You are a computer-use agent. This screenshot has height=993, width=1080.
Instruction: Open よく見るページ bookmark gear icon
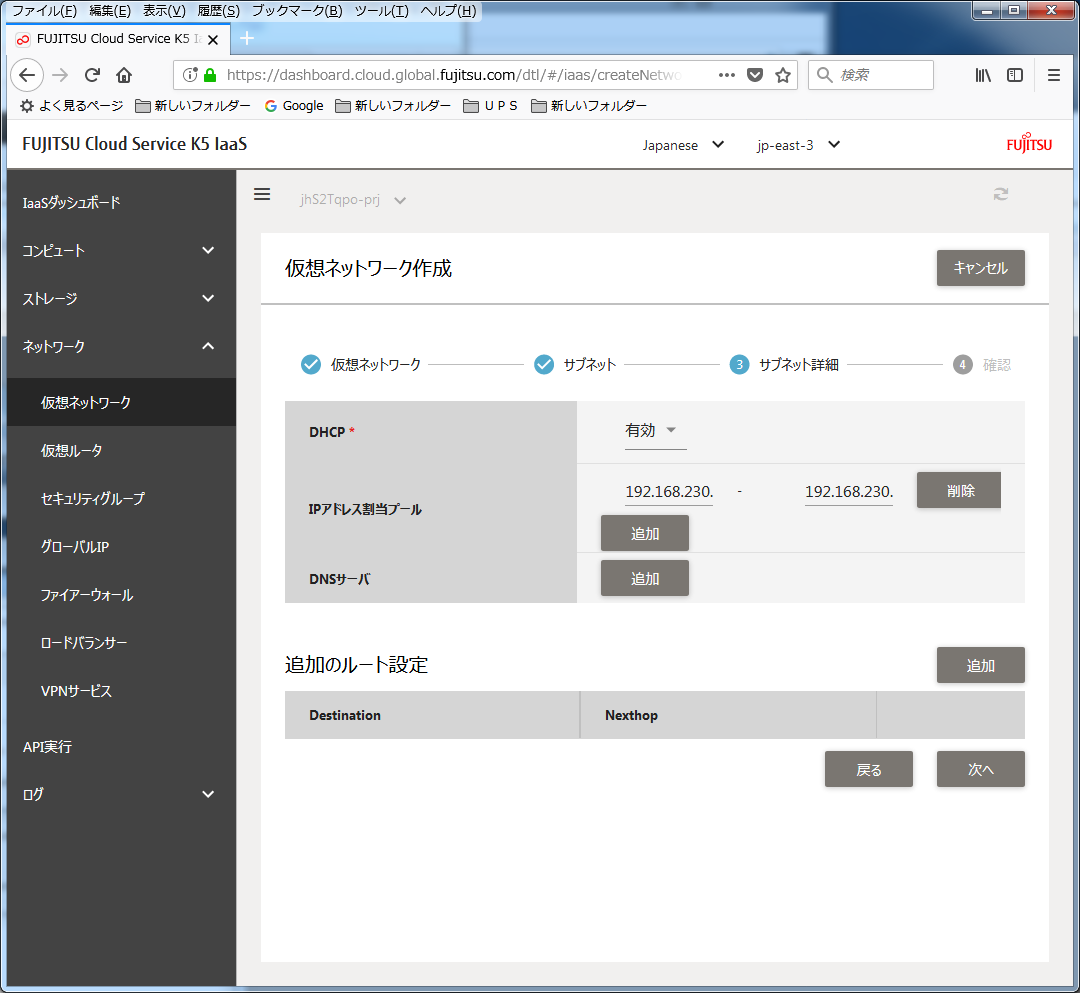pos(27,105)
